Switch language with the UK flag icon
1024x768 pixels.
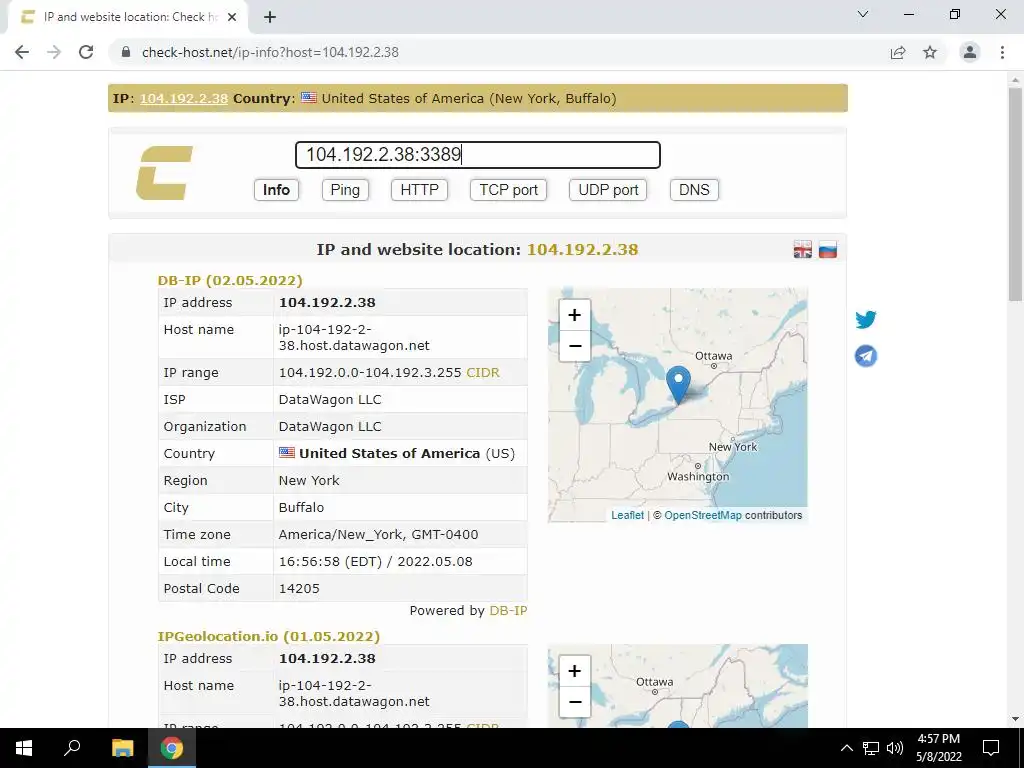coord(803,249)
